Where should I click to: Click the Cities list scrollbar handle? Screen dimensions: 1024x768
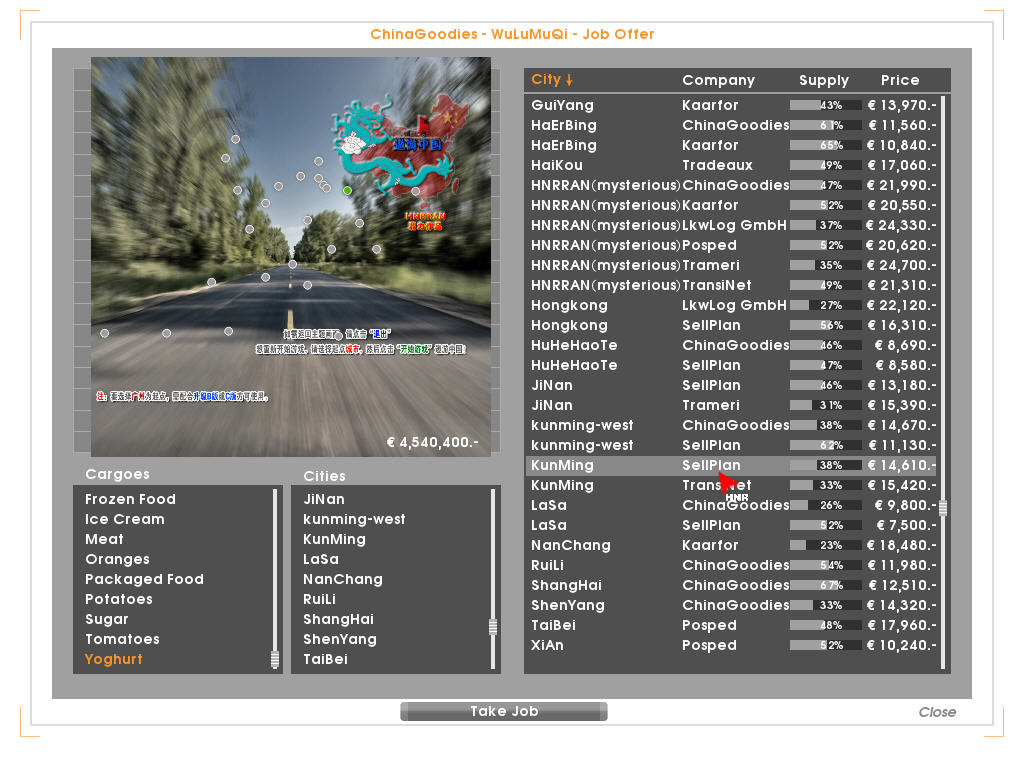click(493, 627)
